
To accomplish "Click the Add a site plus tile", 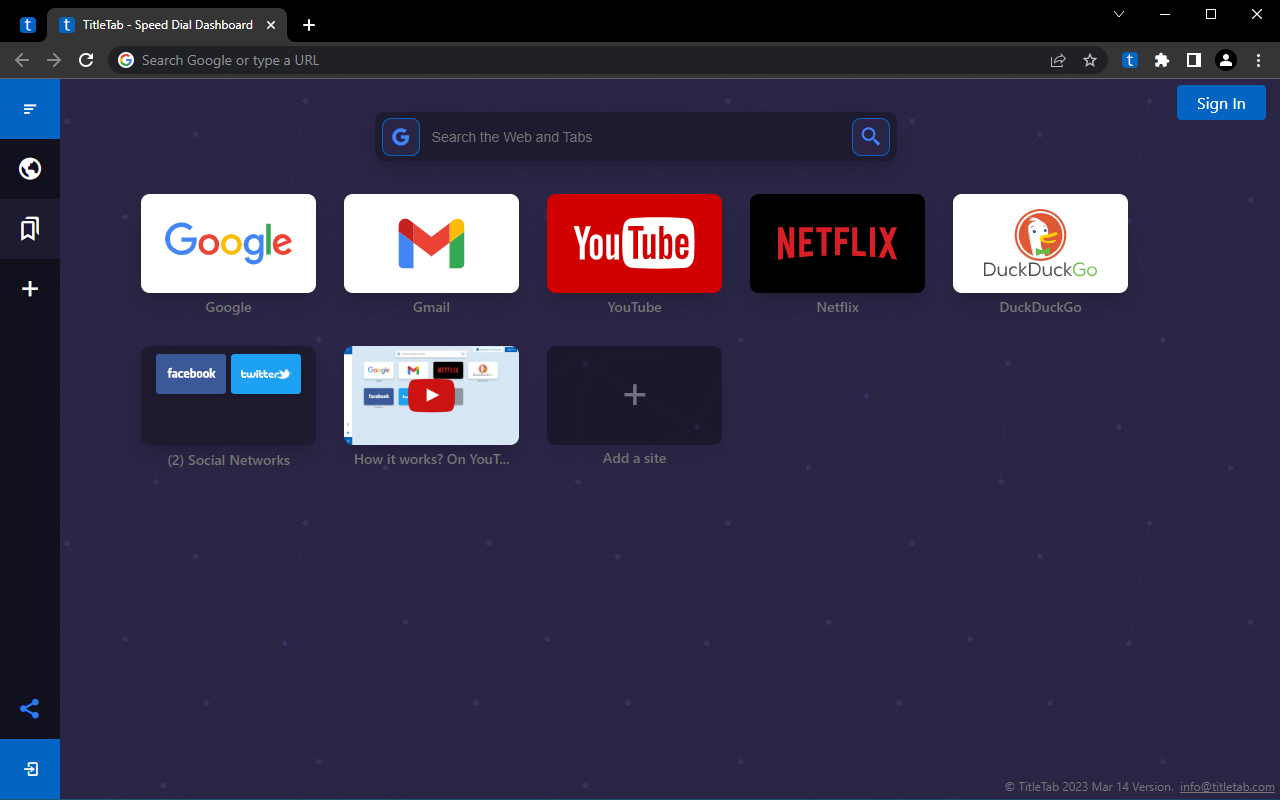I will (x=634, y=395).
